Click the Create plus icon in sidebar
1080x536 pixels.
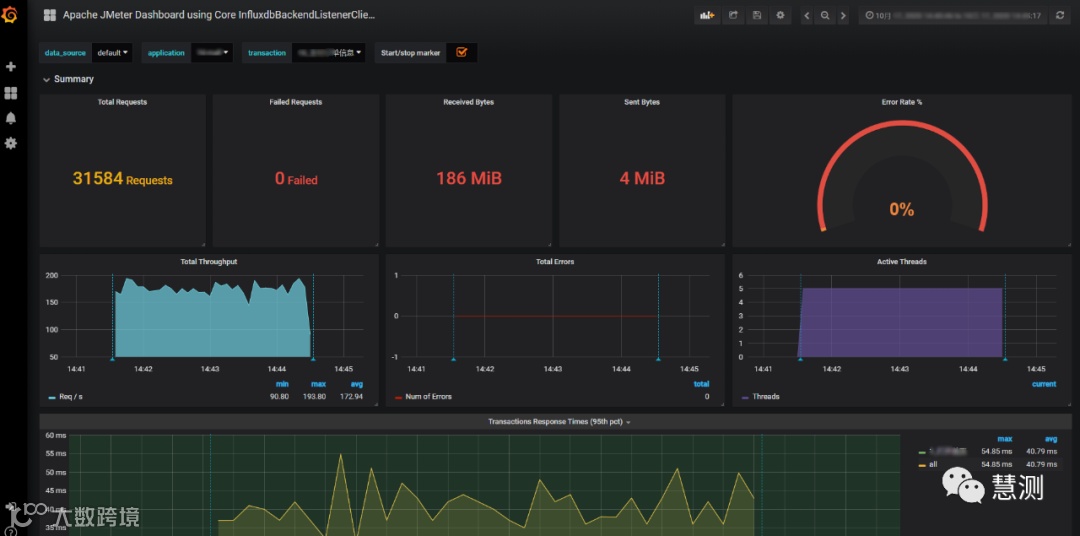[x=10, y=67]
